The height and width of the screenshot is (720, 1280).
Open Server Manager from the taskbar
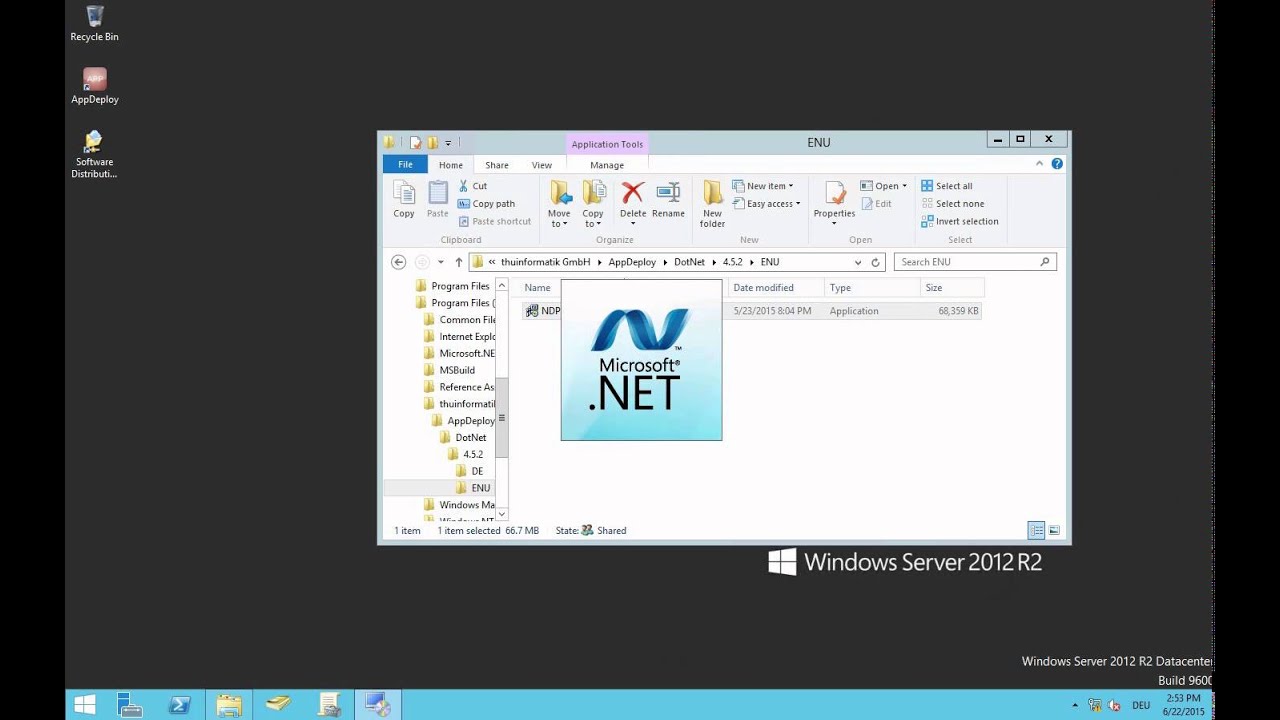130,705
